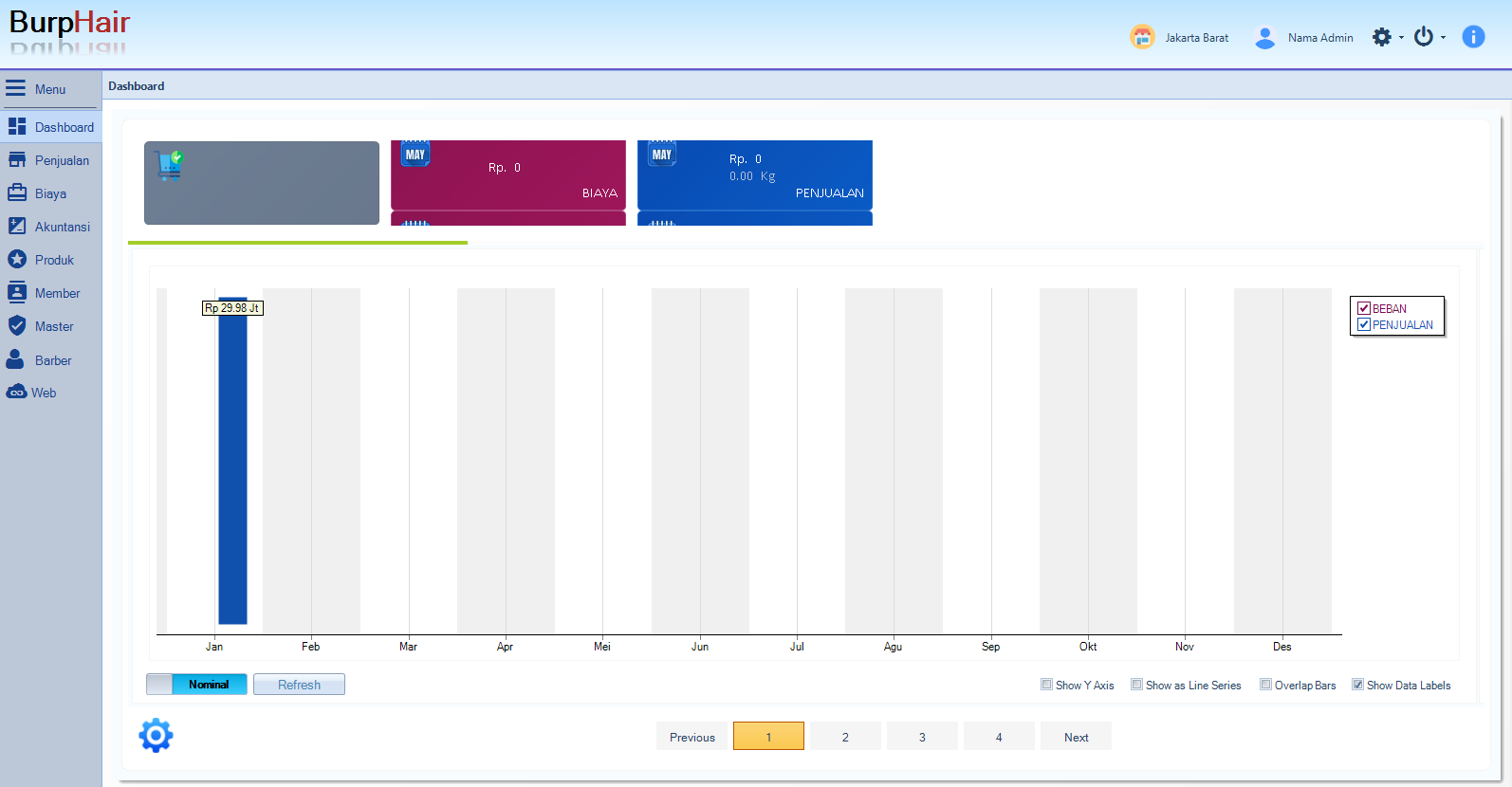Viewport: 1512px width, 787px height.
Task: Expand the settings gear dropdown arrow
Action: coord(1401,38)
